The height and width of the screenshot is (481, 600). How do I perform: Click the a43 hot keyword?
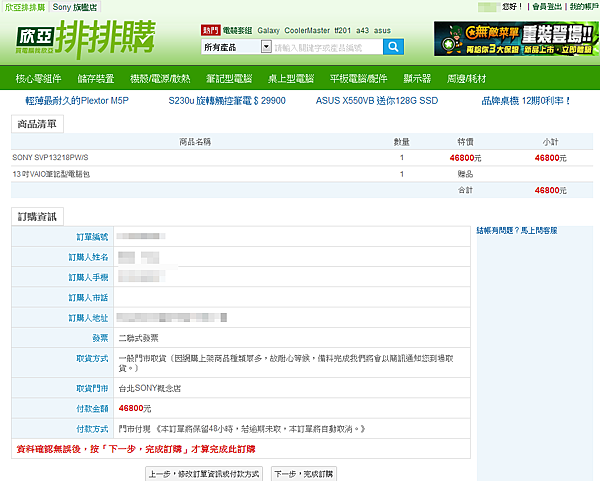point(362,30)
